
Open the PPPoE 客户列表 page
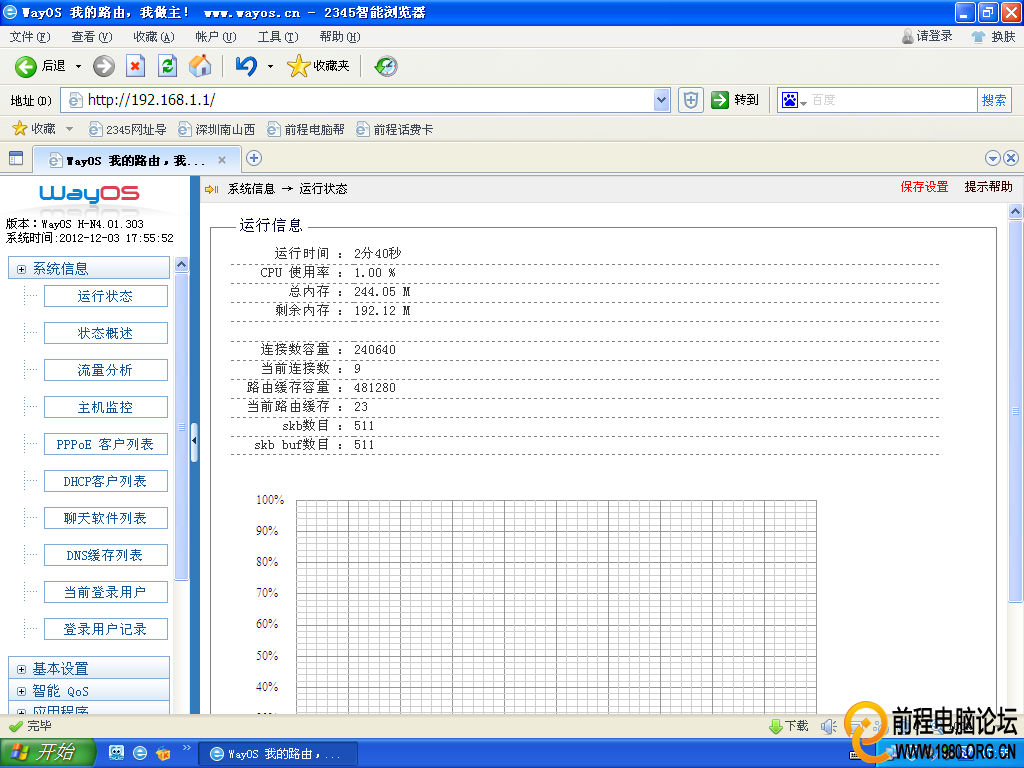[105, 444]
